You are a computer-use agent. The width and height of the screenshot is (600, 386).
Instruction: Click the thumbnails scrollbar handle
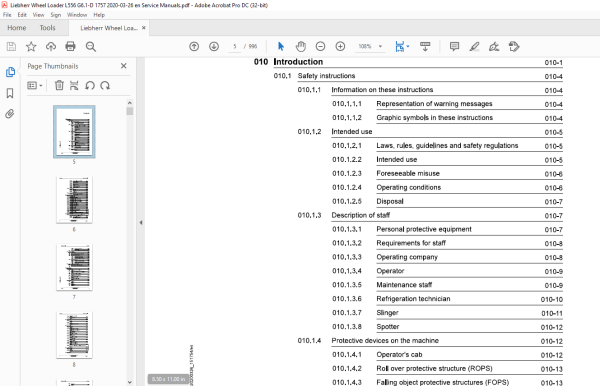[x=130, y=111]
